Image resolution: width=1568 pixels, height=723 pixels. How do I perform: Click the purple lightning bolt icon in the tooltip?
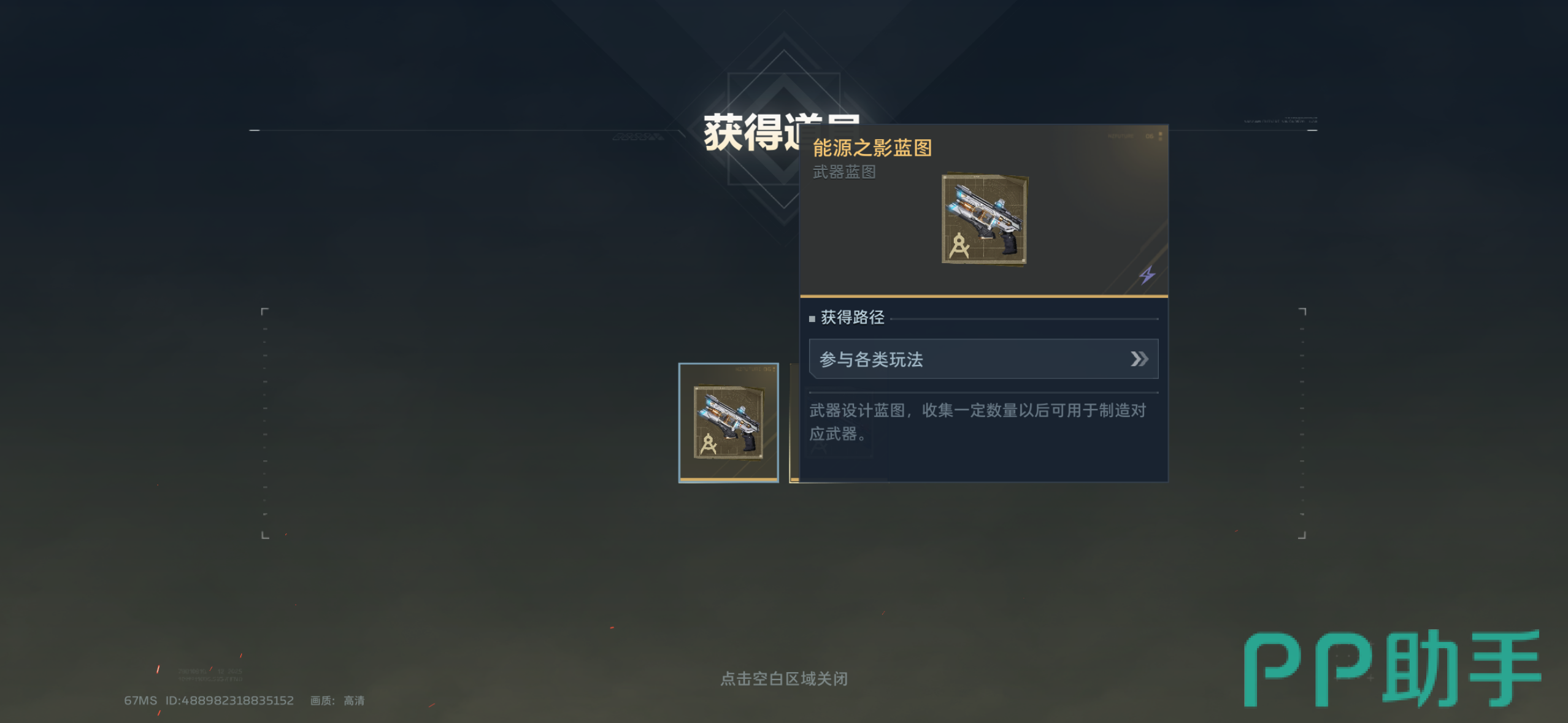click(1147, 275)
